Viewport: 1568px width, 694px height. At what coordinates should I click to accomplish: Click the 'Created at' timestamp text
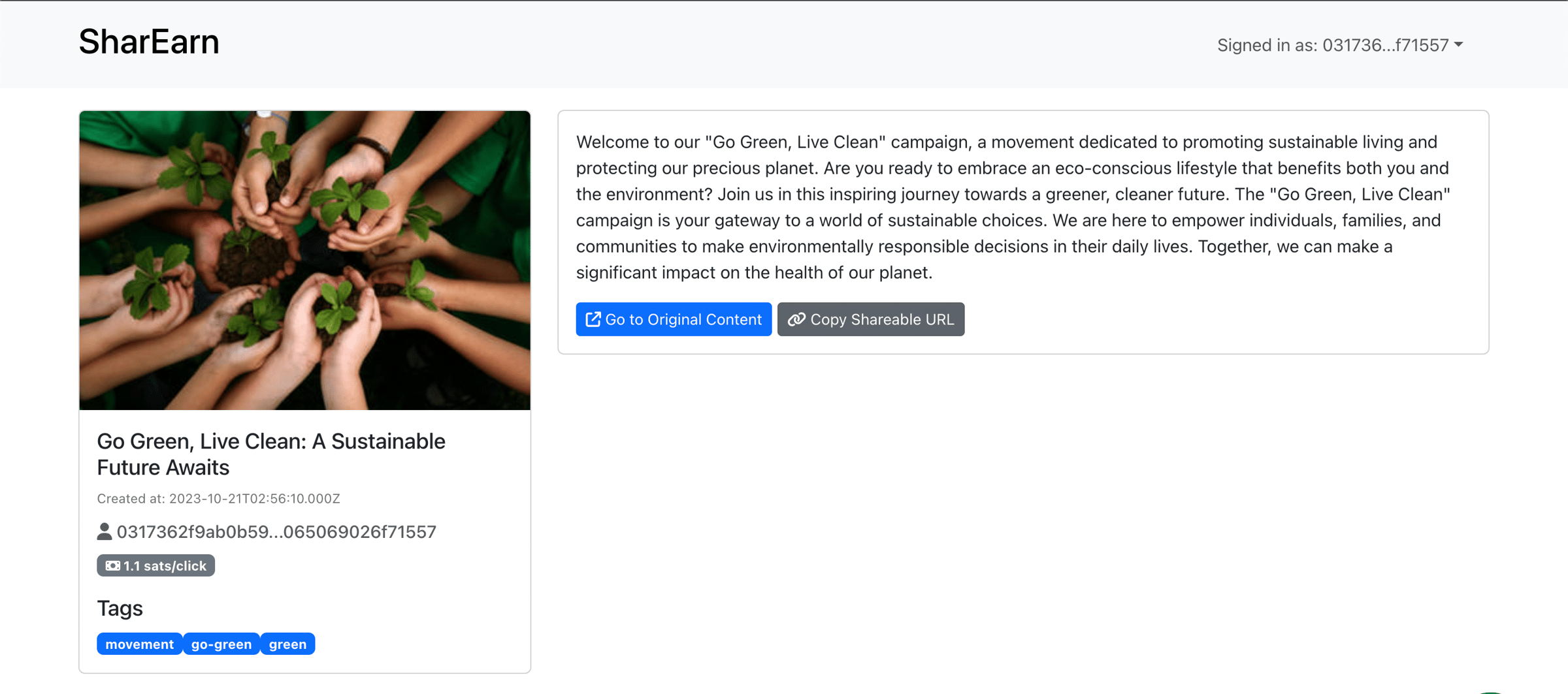point(218,499)
